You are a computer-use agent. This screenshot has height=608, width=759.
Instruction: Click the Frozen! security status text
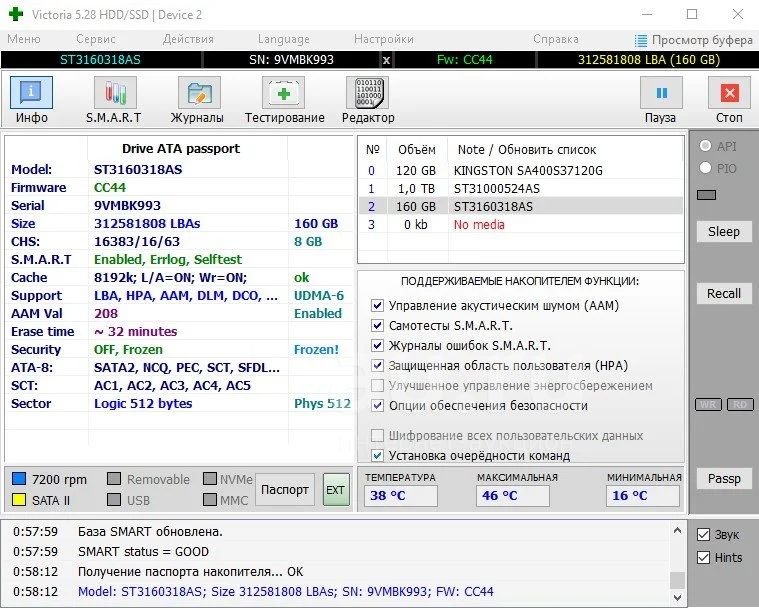point(316,350)
